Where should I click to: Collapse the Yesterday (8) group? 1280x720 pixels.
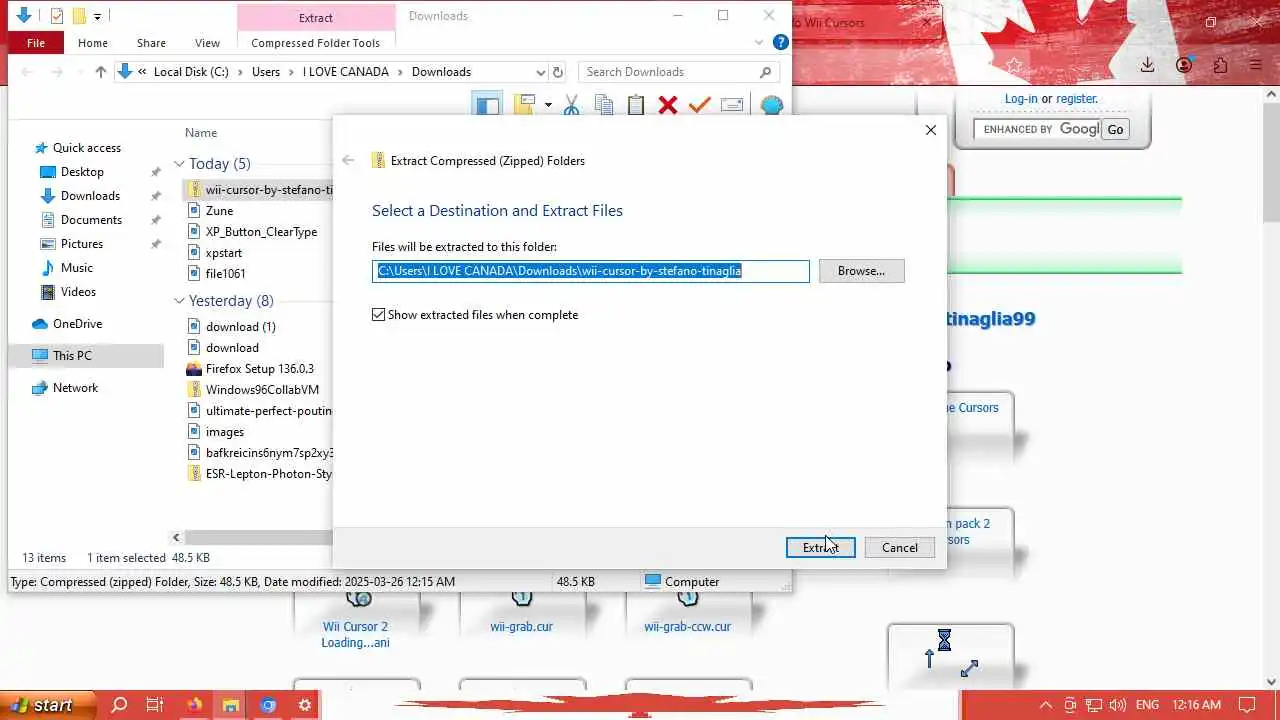click(x=179, y=301)
